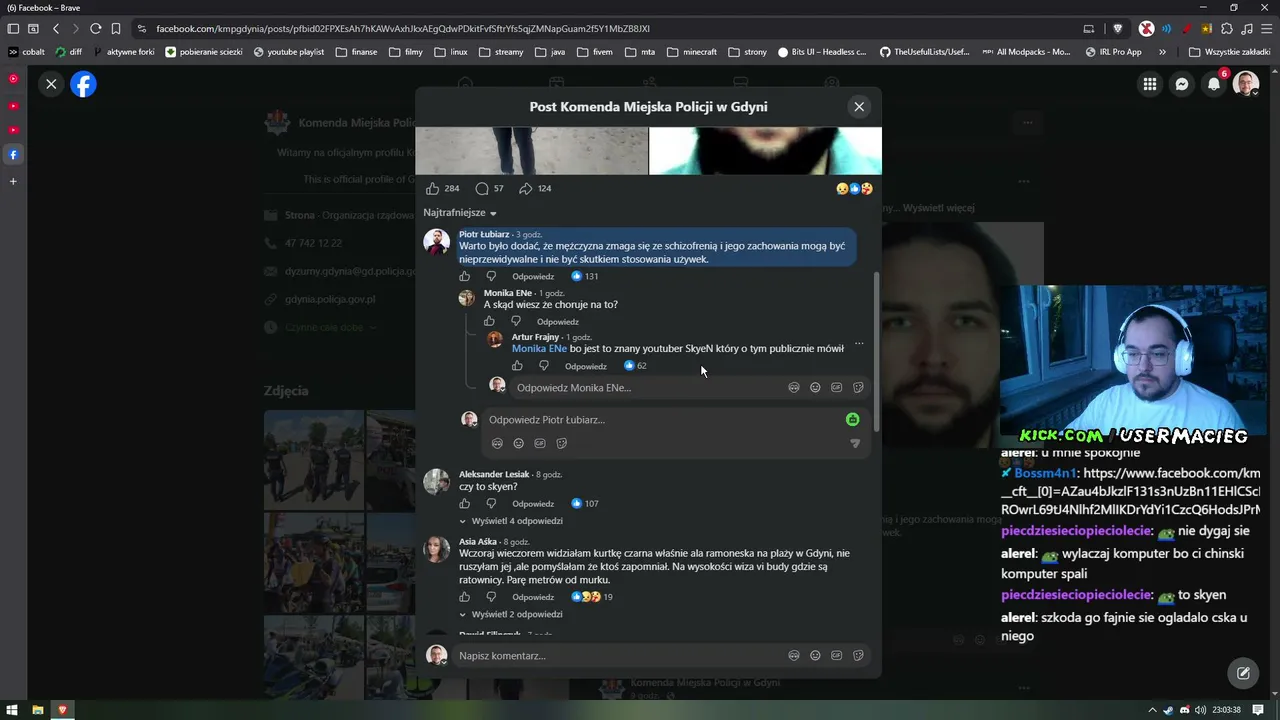Like Piotr Łubiarz's comment
Image resolution: width=1280 pixels, height=720 pixels.
pos(464,277)
